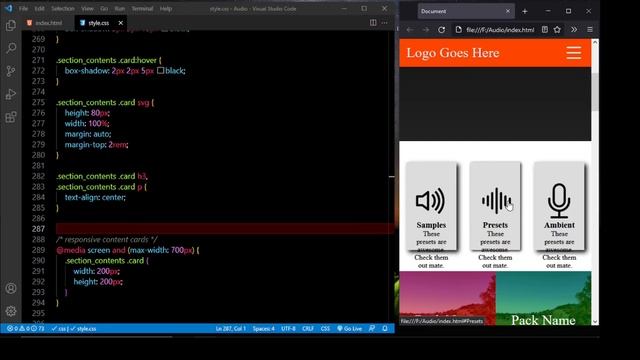The height and width of the screenshot is (360, 640).
Task: Open editor More Actions ellipsis
Action: [x=384, y=23]
